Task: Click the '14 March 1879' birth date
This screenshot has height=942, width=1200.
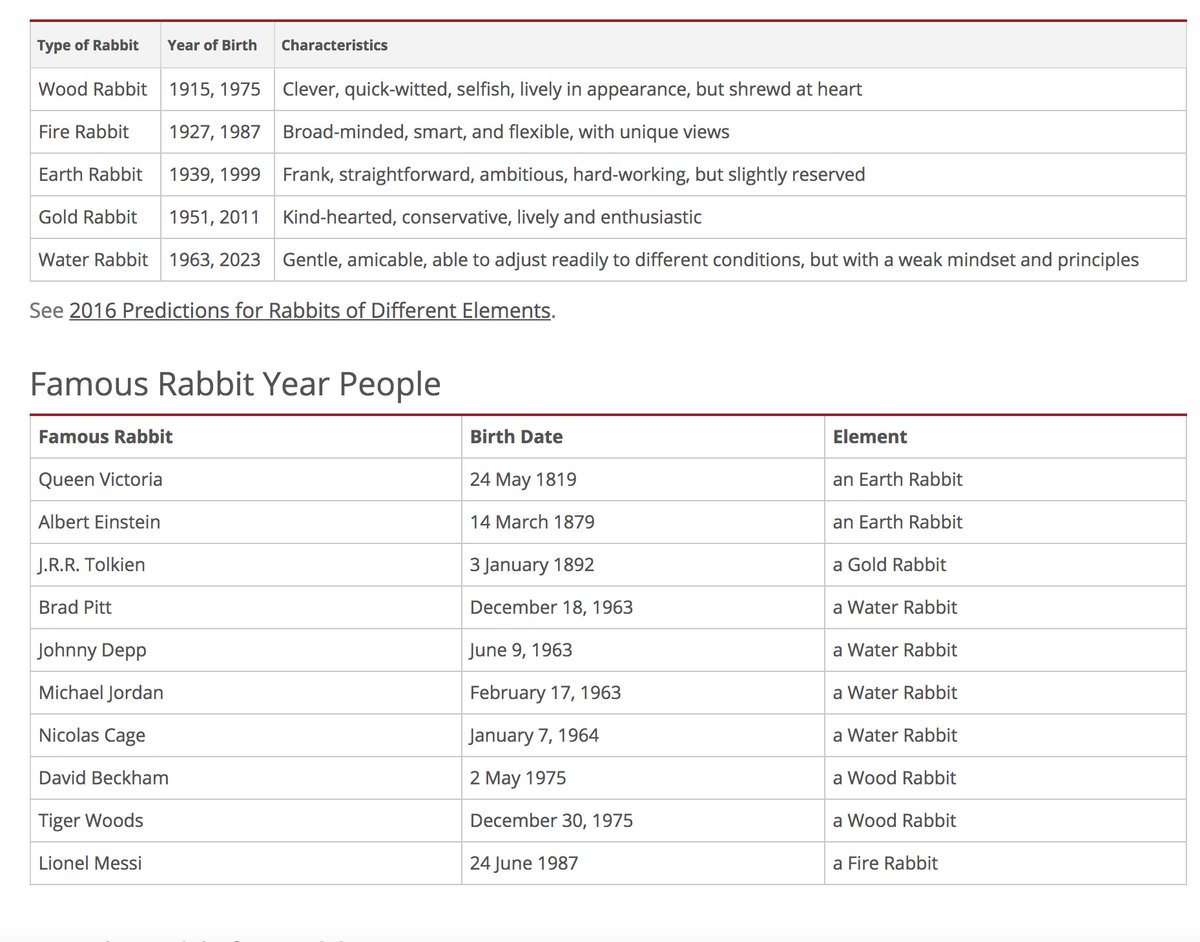Action: pos(532,522)
